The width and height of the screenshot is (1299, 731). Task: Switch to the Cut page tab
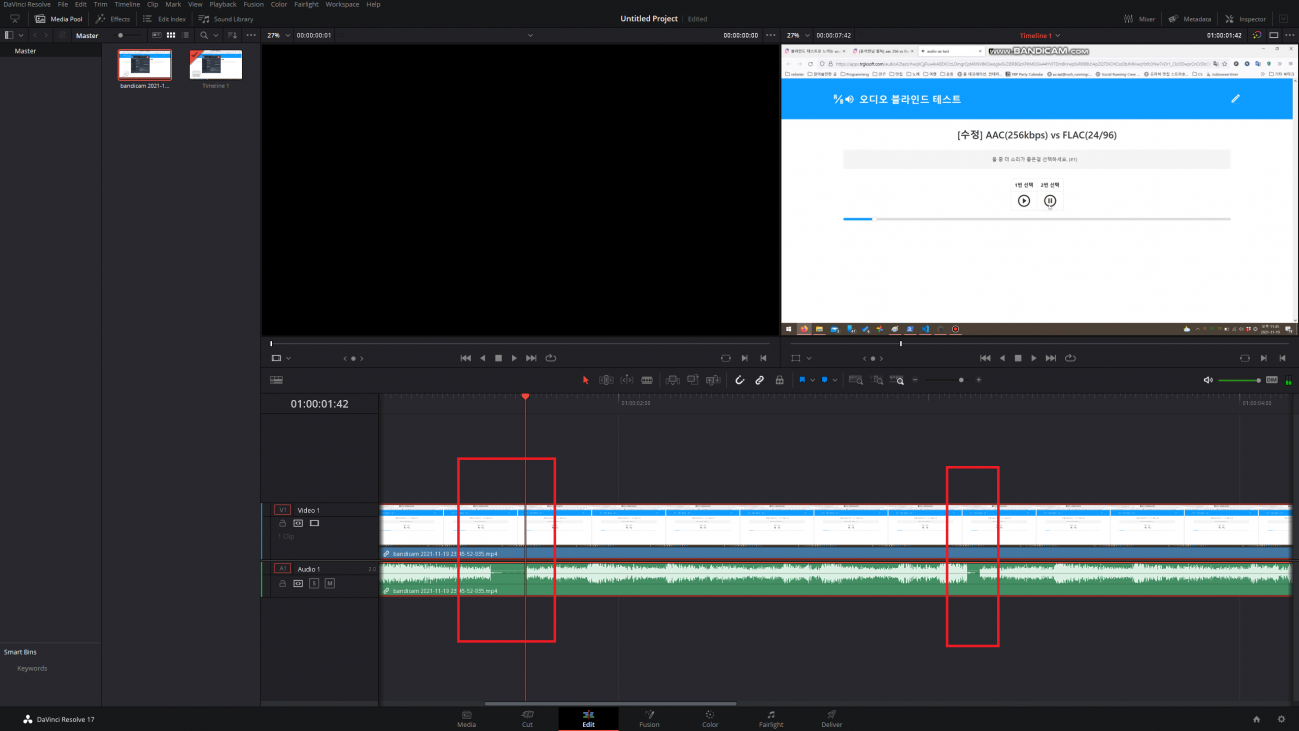pyautogui.click(x=527, y=718)
